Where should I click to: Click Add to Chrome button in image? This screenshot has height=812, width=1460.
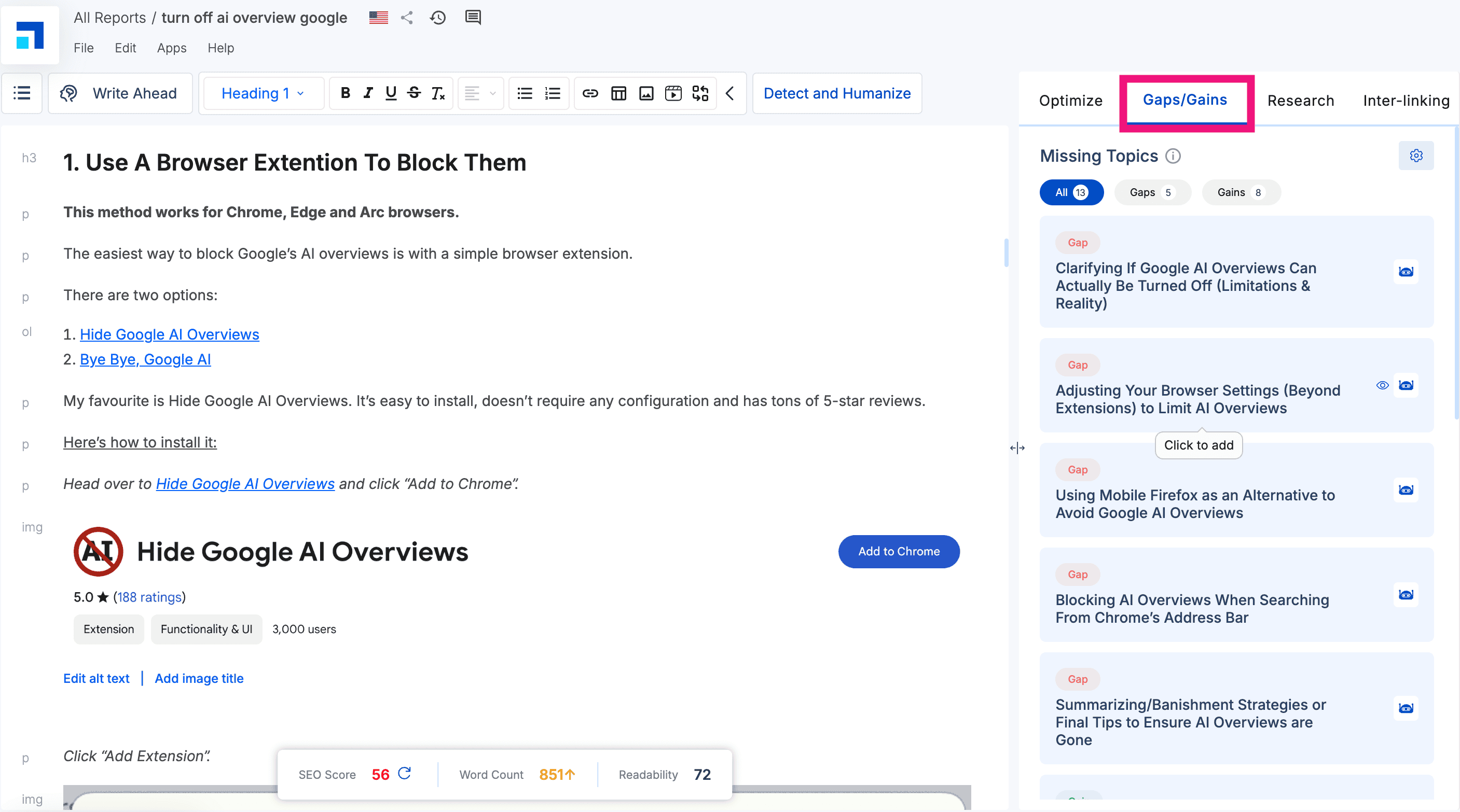(x=899, y=552)
